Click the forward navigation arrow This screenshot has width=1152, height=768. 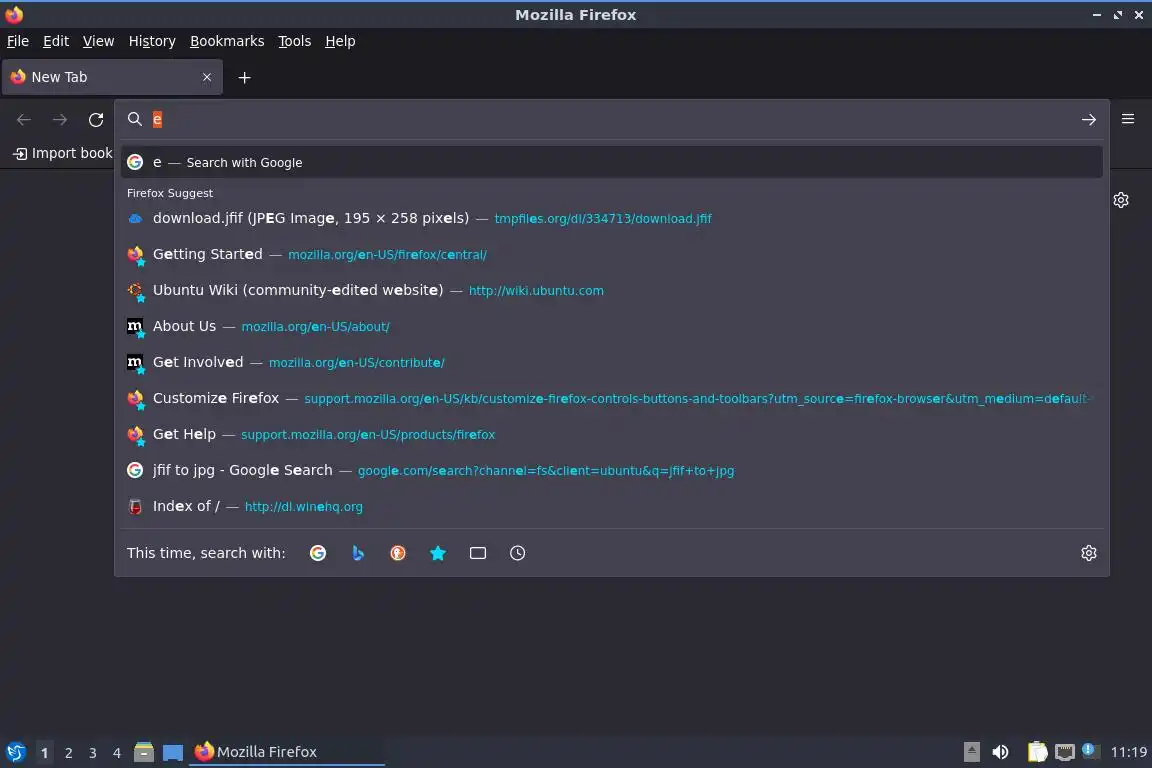click(x=60, y=119)
